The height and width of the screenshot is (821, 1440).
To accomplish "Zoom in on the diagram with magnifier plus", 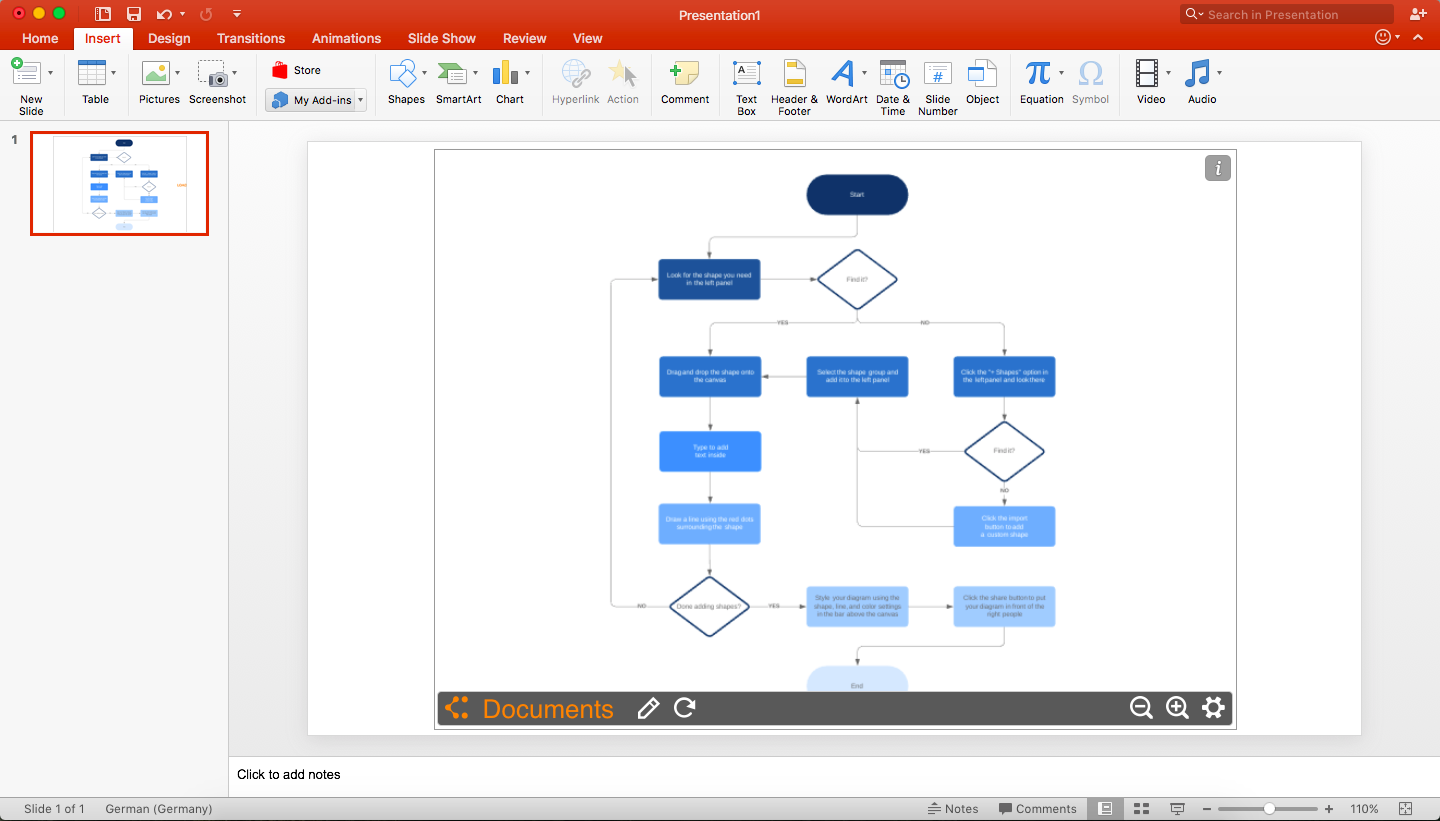I will tap(1177, 708).
